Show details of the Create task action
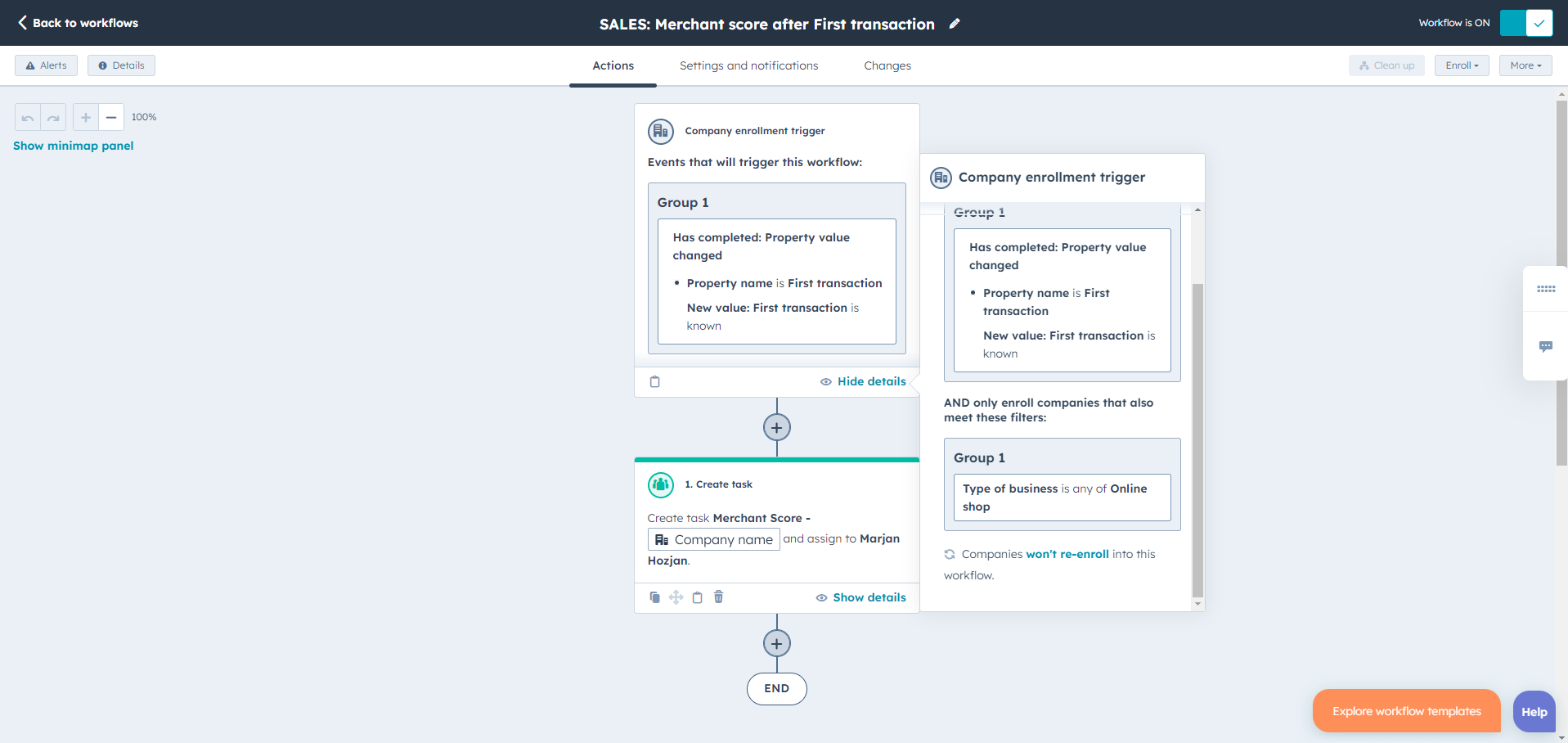 pyautogui.click(x=861, y=597)
